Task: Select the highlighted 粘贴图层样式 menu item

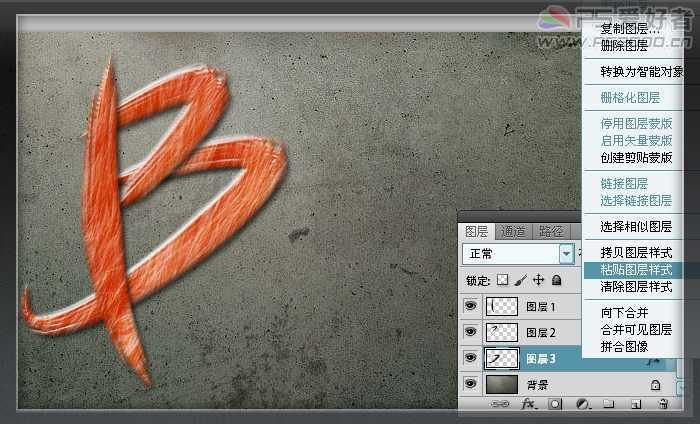Action: coord(636,270)
